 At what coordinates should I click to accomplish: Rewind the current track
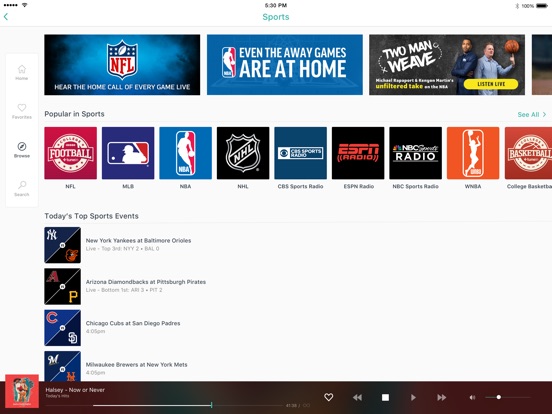(x=357, y=397)
